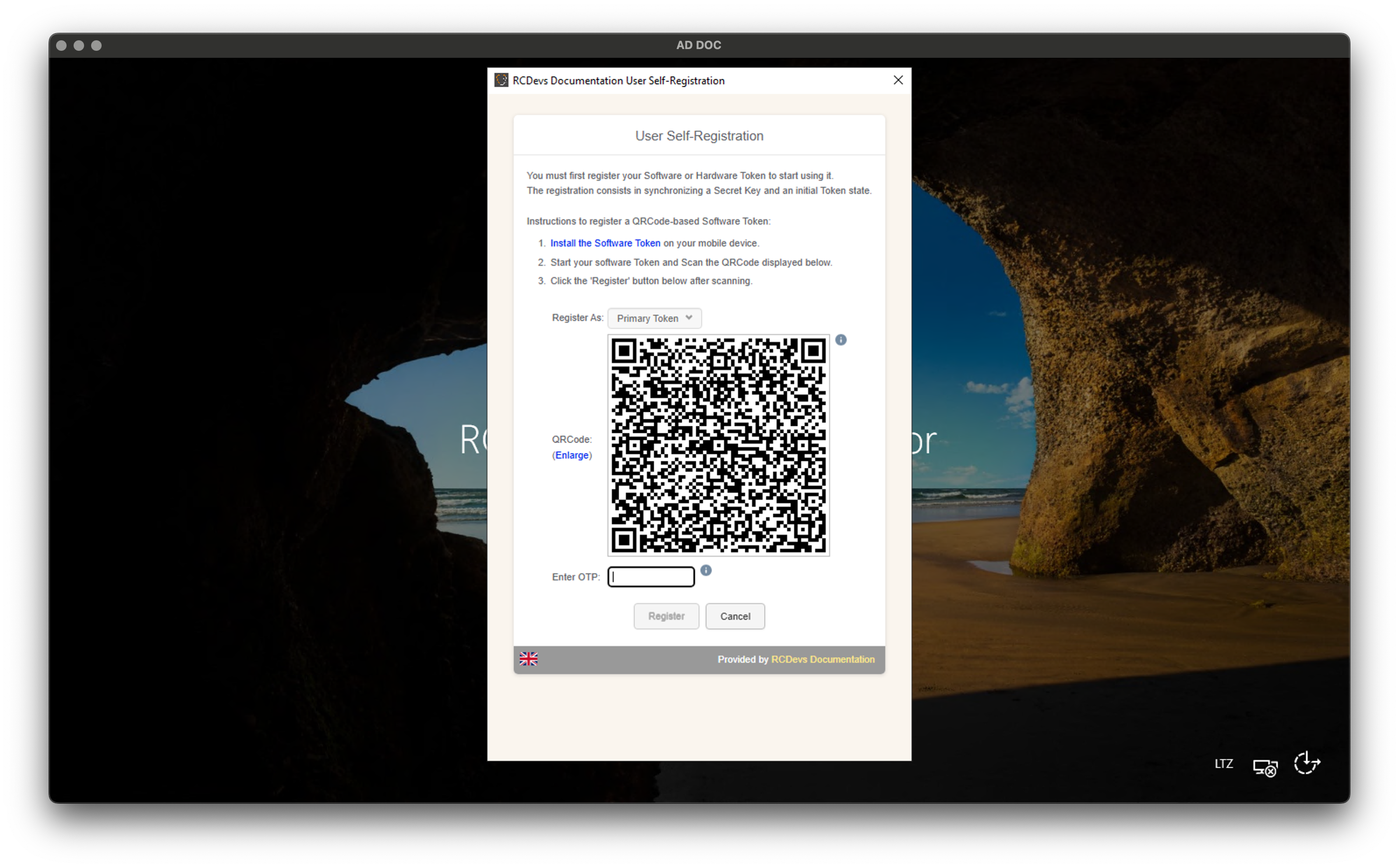Screen dimensions: 1399x868
Task: Open the Install the Software Token link
Action: pos(605,243)
